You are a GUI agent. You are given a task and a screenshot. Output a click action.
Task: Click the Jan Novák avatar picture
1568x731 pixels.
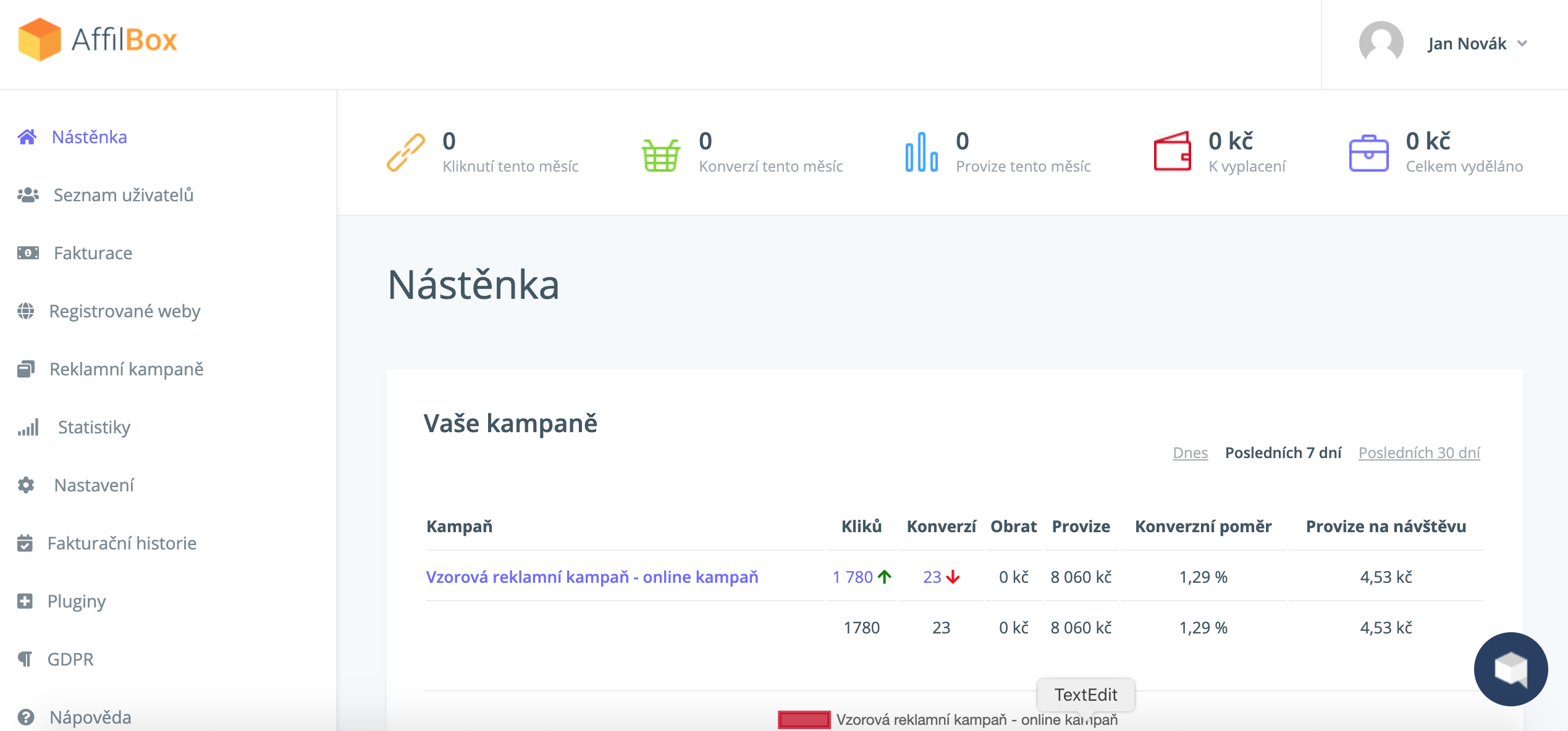[x=1381, y=43]
